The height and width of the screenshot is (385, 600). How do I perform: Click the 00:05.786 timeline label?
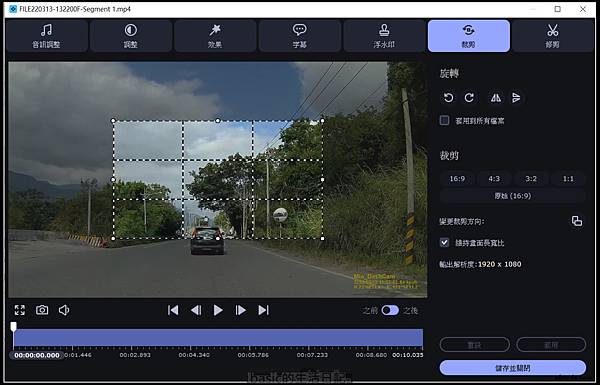253,355
